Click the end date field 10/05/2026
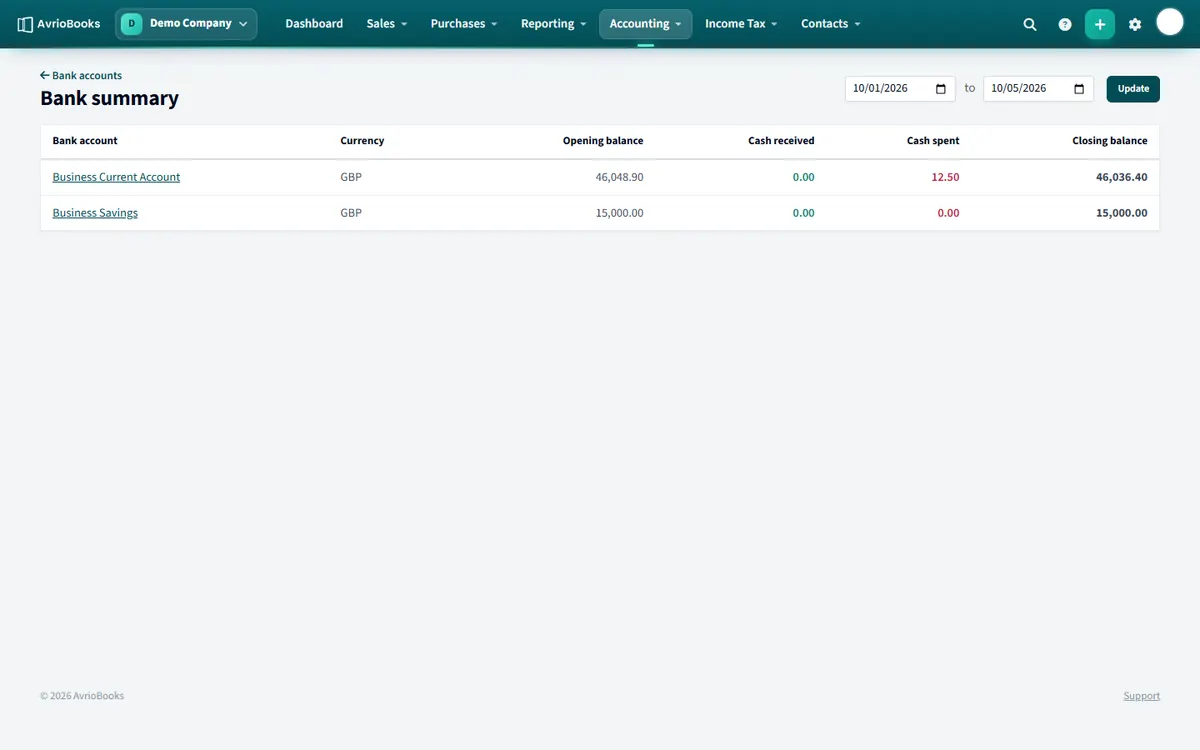Screen dimensions: 1200x750 [x=1038, y=88]
